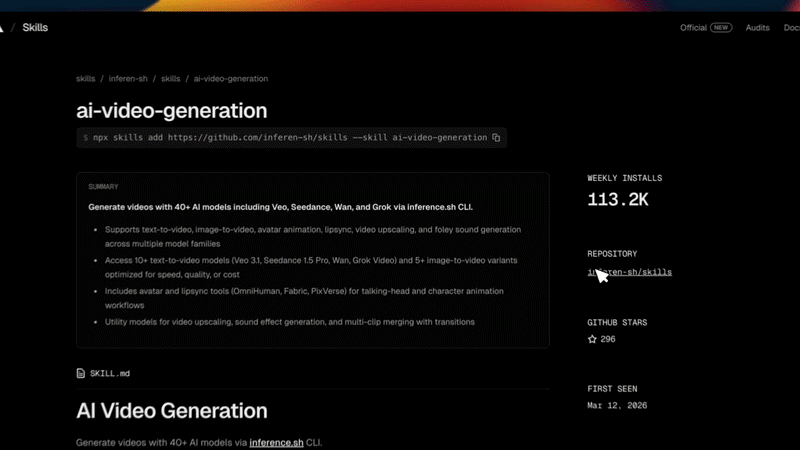The width and height of the screenshot is (800, 450).
Task: Click the 'SUMMARY' label
Action: tap(103, 187)
